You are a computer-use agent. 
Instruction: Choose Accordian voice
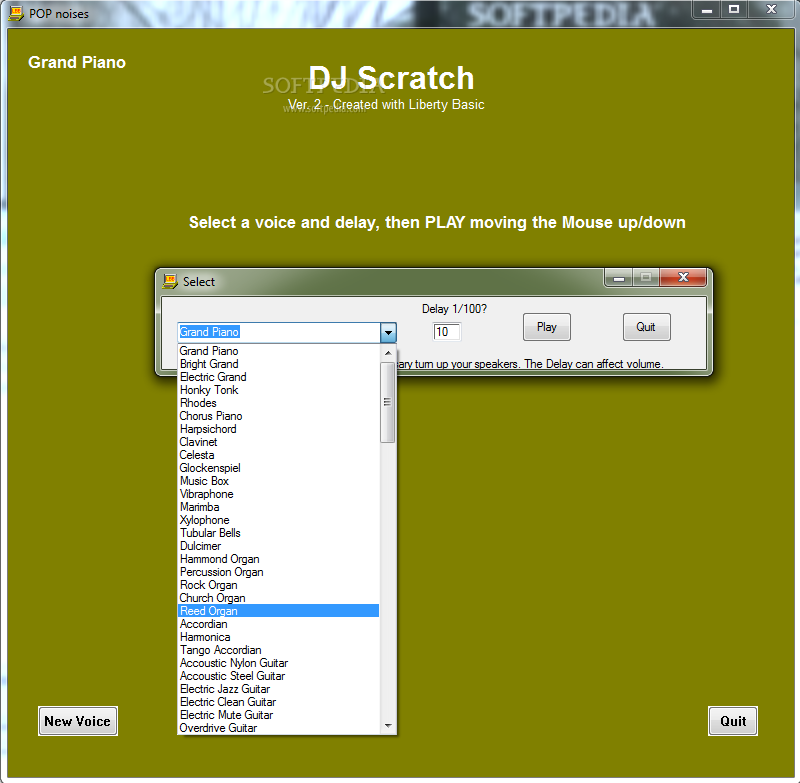tap(279, 624)
